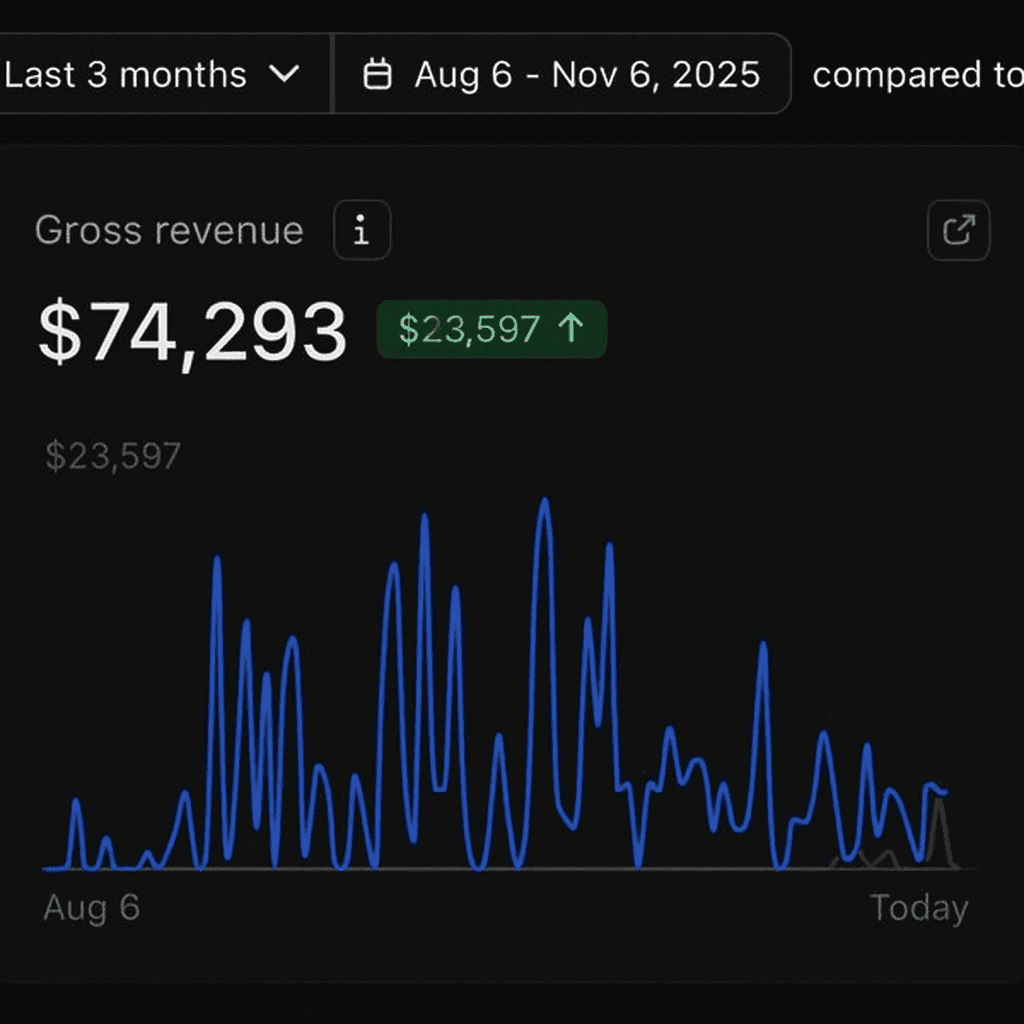Click the tallest peak of blue revenue line
The height and width of the screenshot is (1024, 1024).
(x=544, y=500)
